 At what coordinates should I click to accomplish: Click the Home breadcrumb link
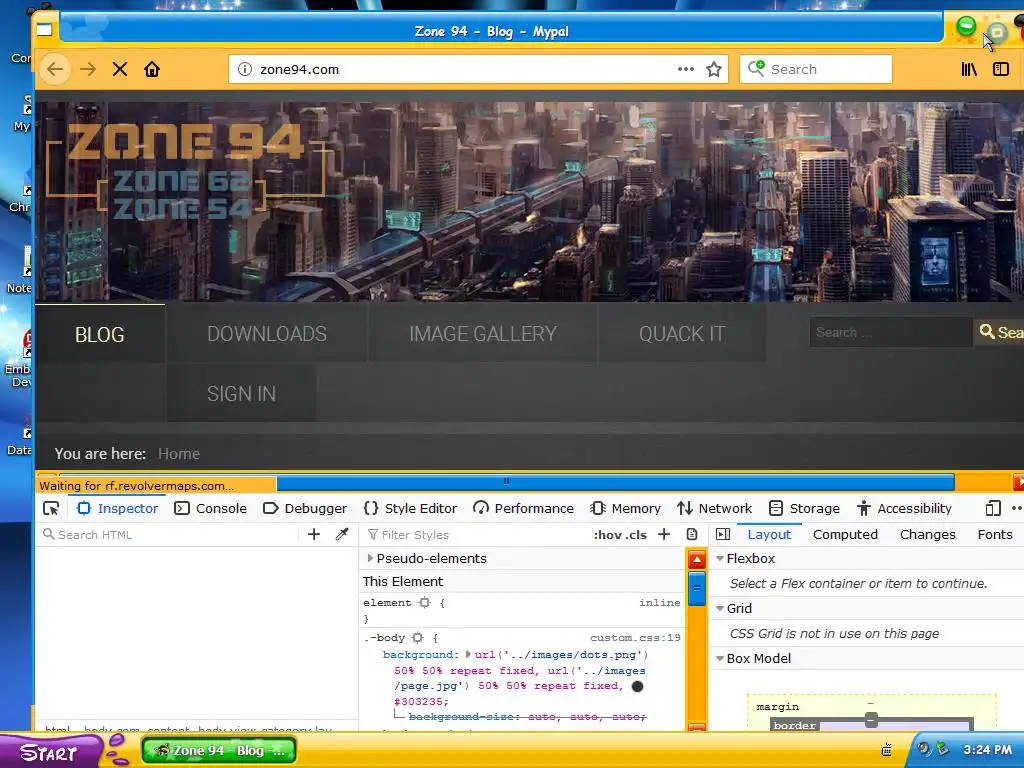178,454
